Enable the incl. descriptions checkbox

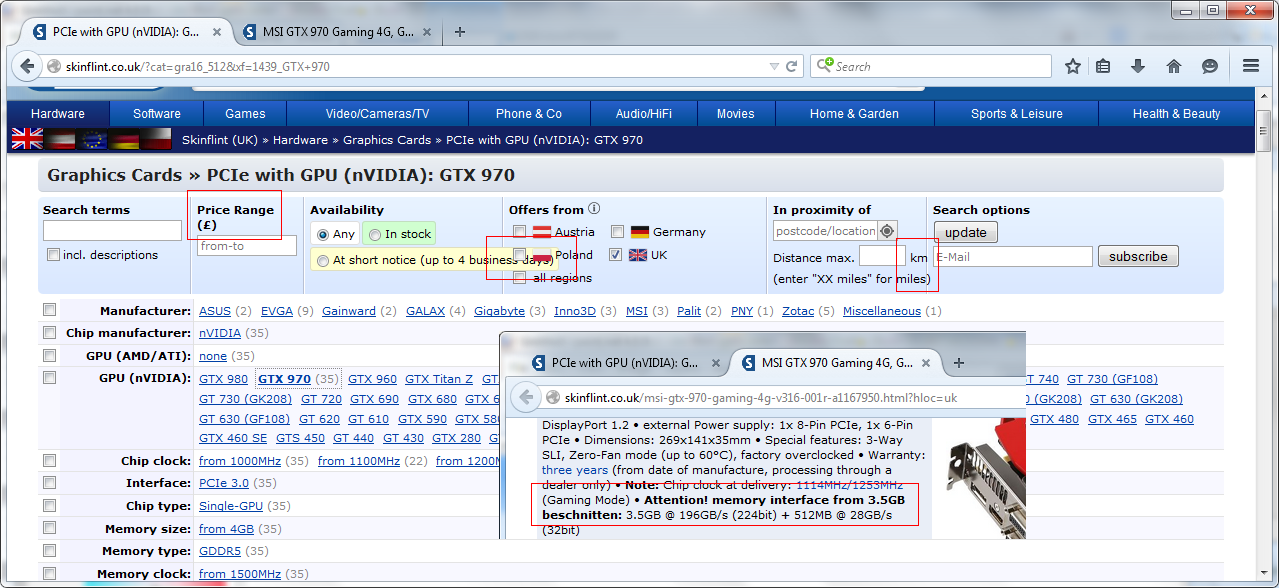point(53,255)
